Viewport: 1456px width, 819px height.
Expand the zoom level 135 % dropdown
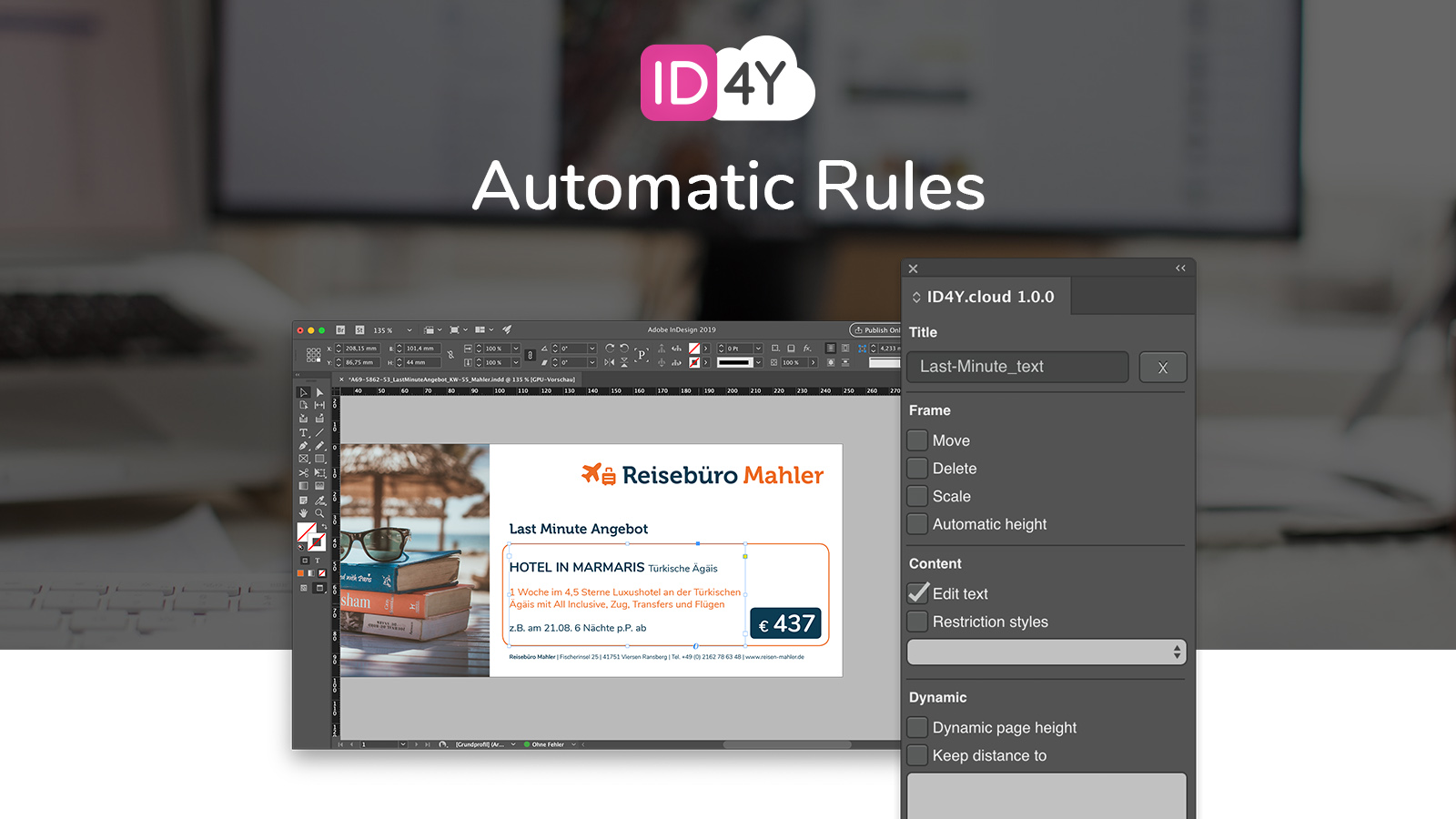click(409, 330)
